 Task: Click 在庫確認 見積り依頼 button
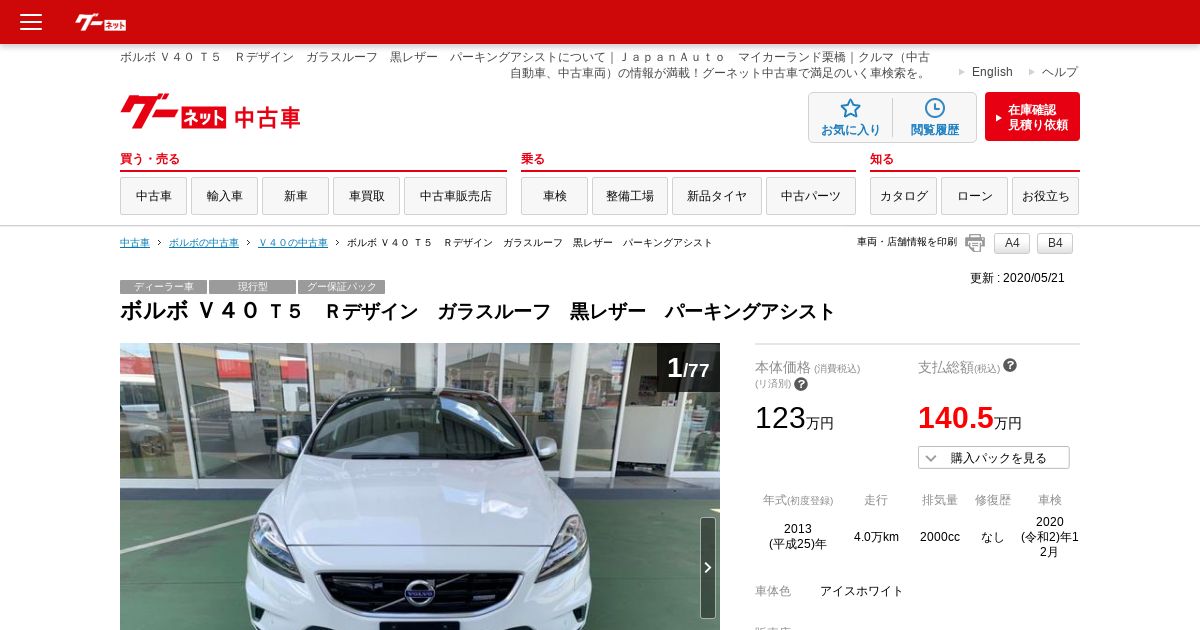point(1032,117)
